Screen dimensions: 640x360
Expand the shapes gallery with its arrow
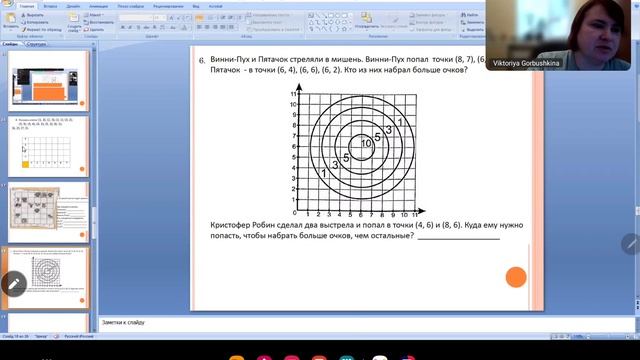pos(351,29)
